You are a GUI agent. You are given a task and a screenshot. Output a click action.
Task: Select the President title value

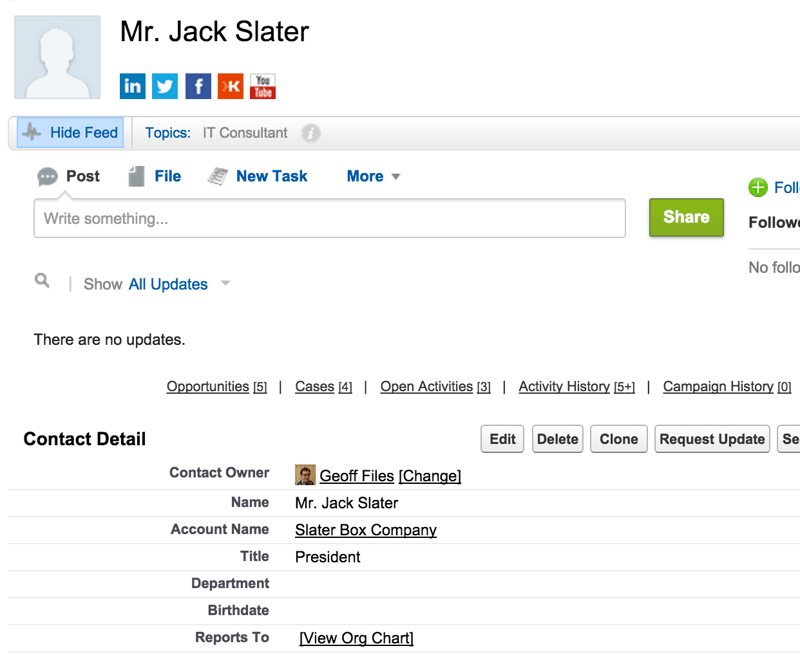pos(328,557)
